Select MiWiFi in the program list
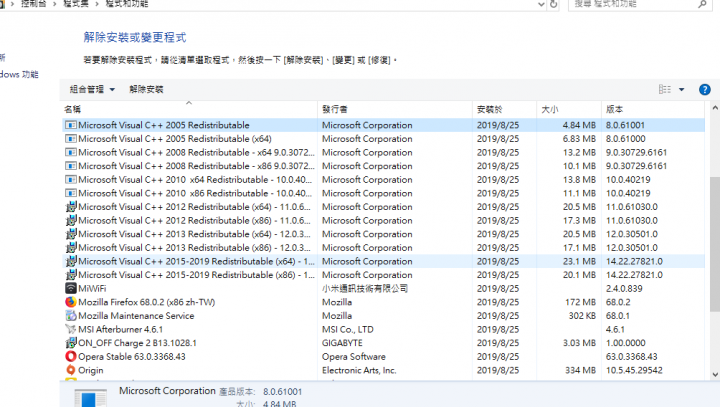 coord(383,288)
